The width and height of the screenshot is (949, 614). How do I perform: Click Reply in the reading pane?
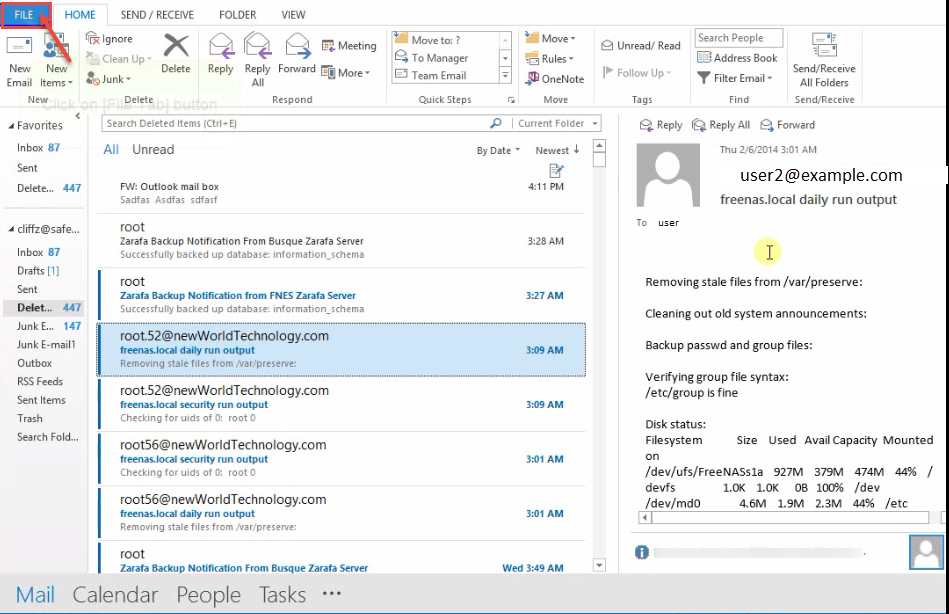click(661, 125)
